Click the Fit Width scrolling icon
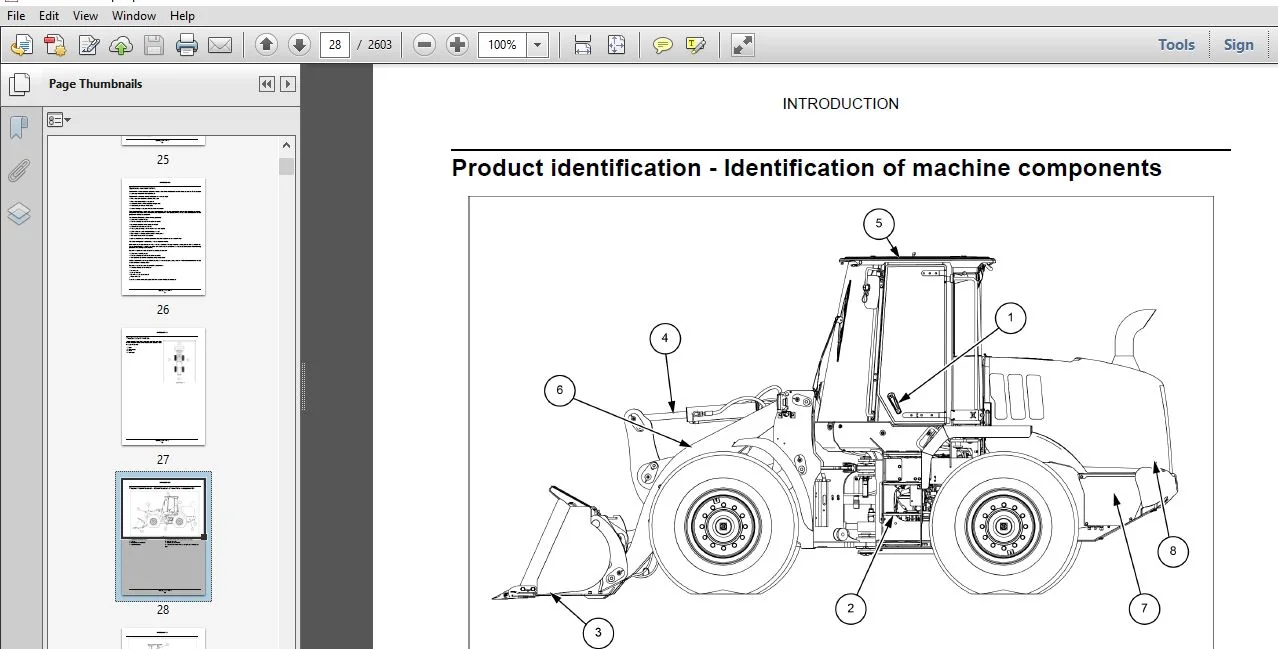This screenshot has width=1278, height=649. pyautogui.click(x=583, y=45)
